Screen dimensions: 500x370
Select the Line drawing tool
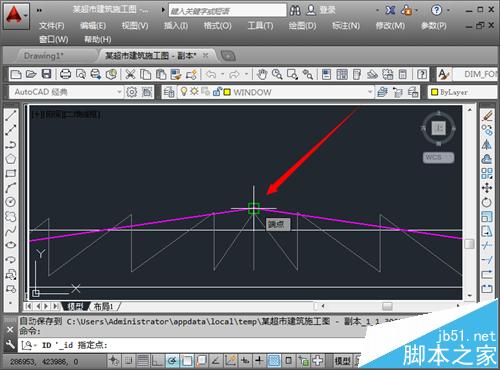11,116
